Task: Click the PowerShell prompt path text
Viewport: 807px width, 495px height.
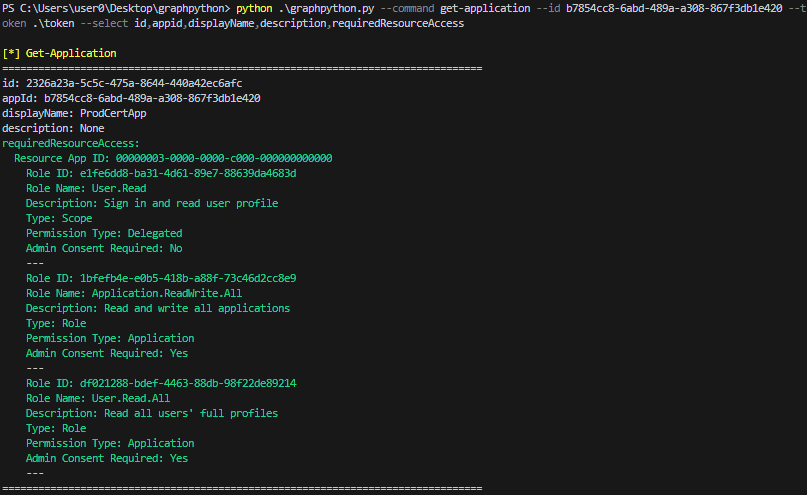Action: (115, 8)
